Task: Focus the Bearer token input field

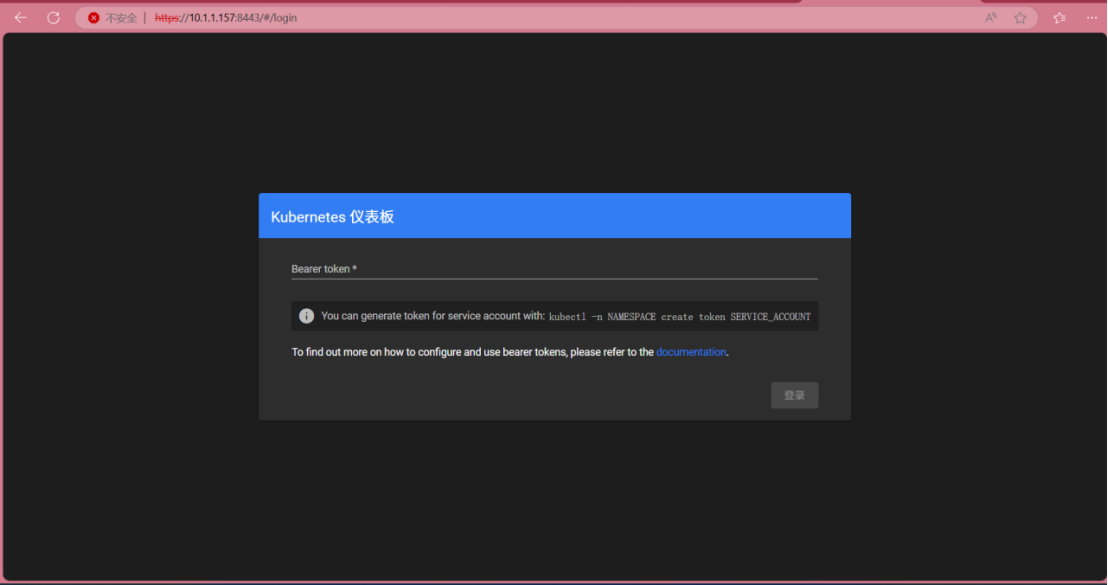Action: coord(554,269)
